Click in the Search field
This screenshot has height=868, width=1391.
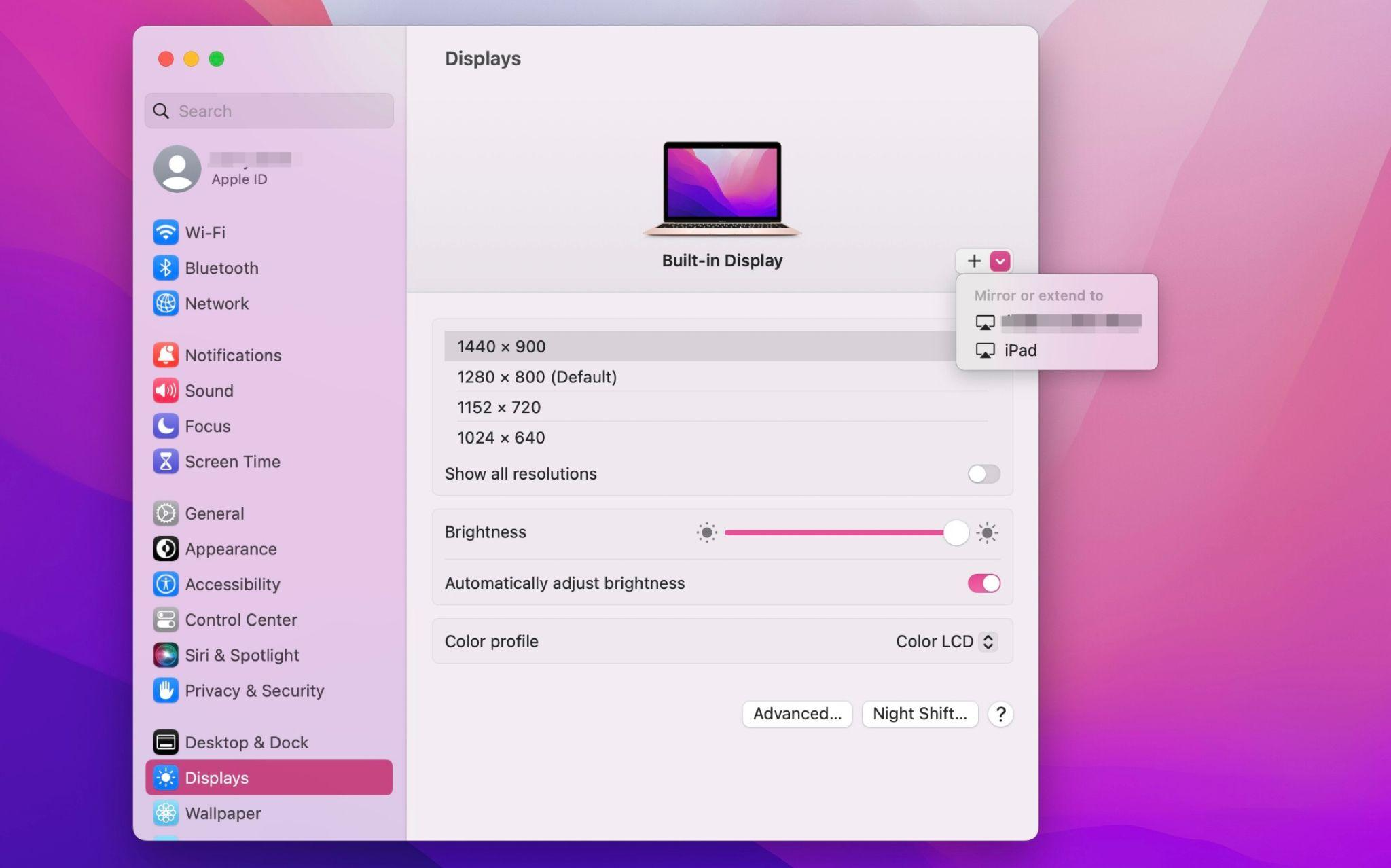click(x=269, y=111)
